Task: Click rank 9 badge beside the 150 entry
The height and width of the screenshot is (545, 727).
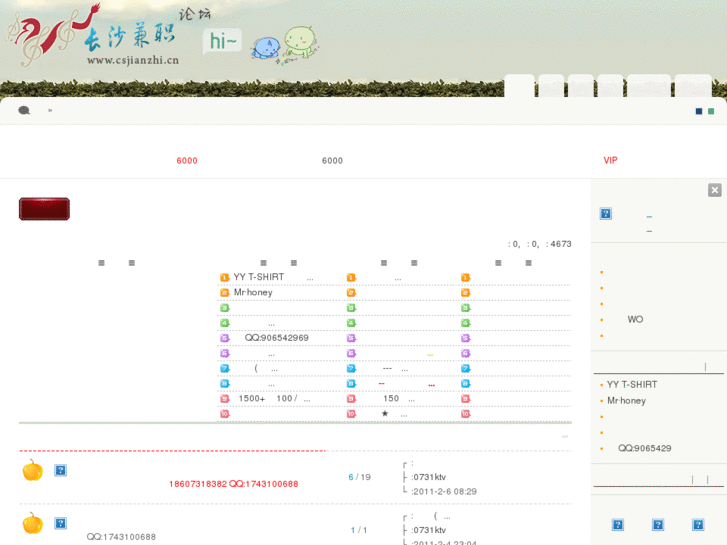Action: point(351,399)
